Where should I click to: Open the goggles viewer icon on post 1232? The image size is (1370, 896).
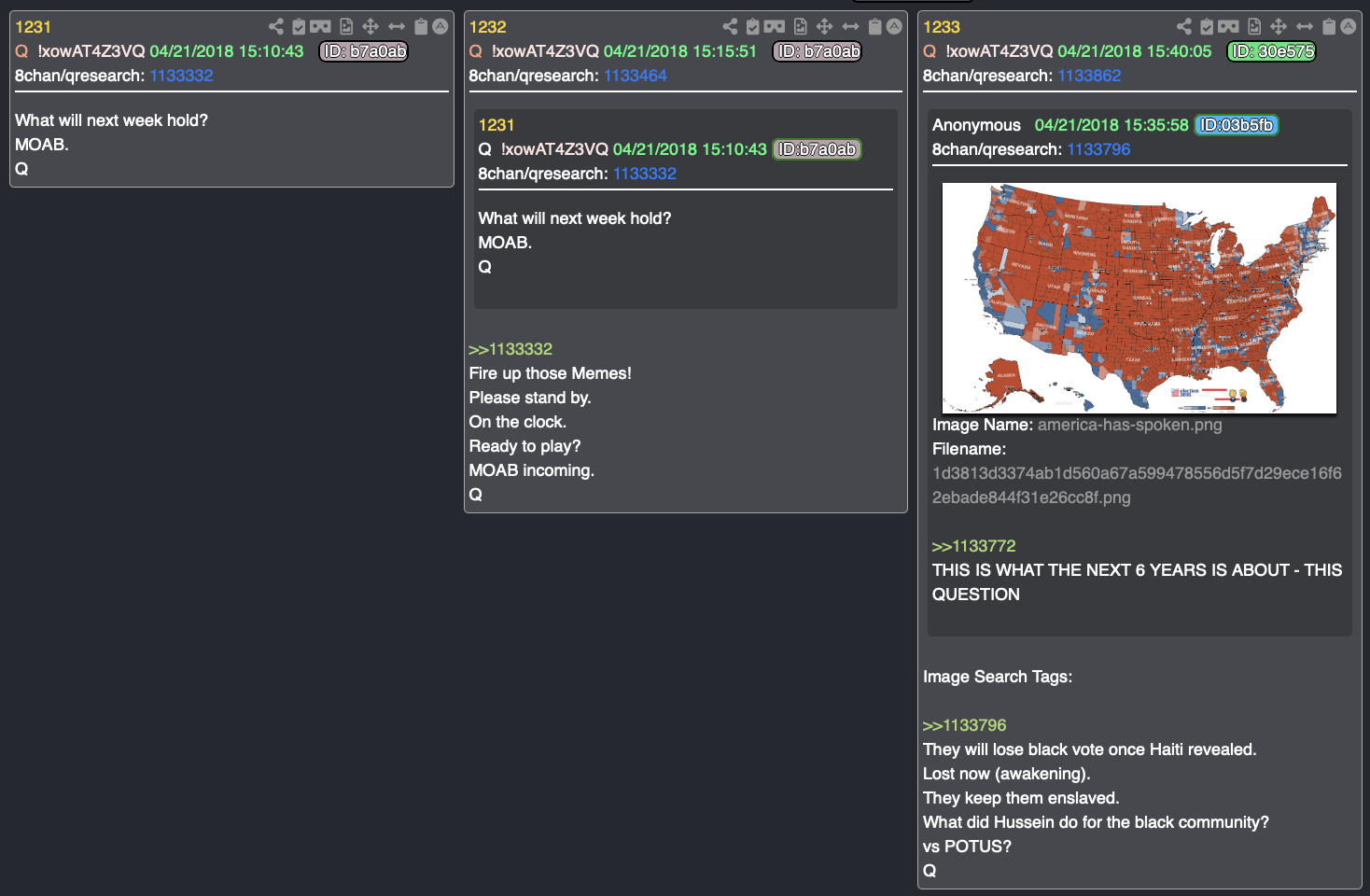(x=775, y=26)
